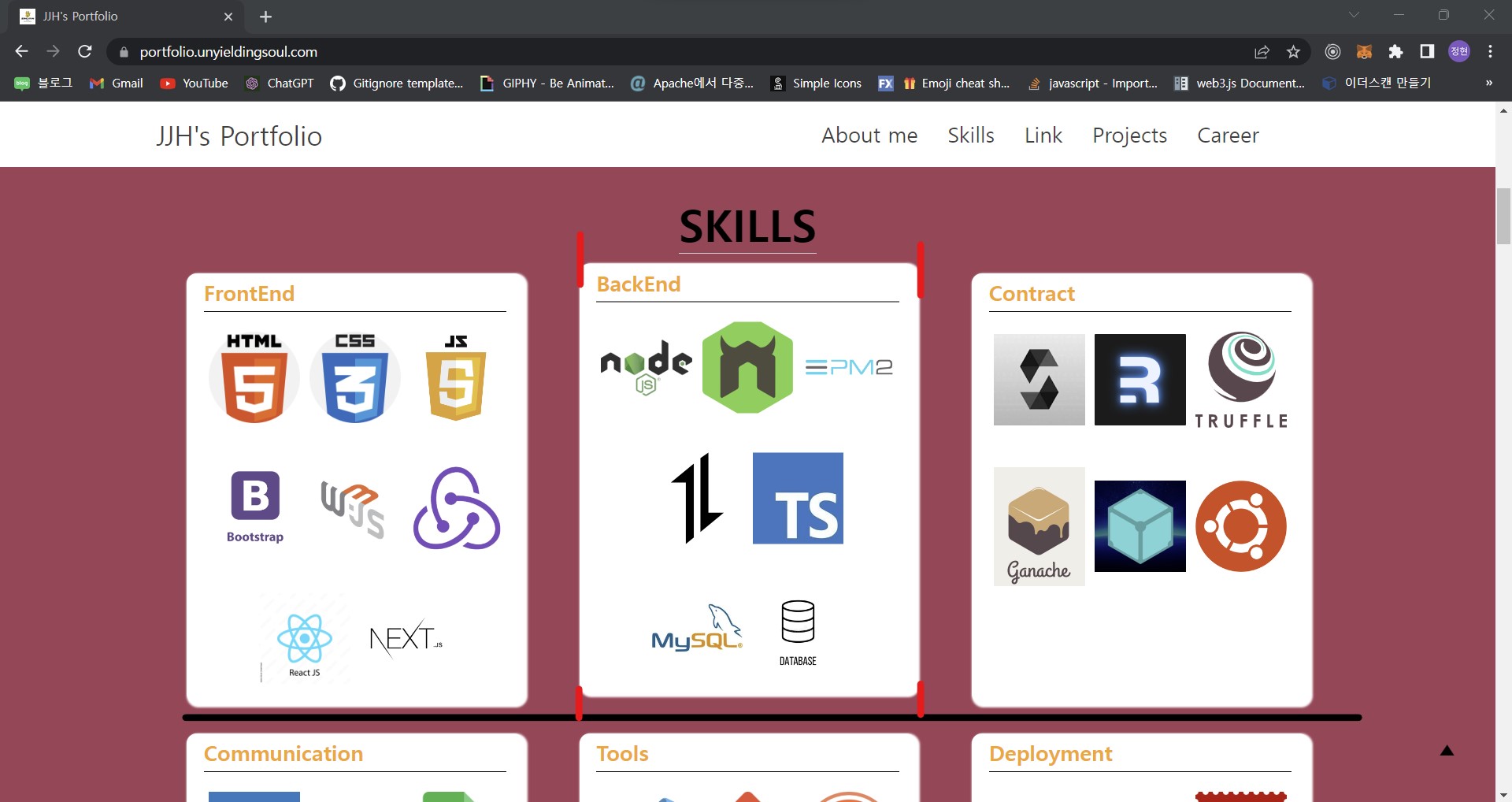Open the MetaMask fox extension
This screenshot has width=1512, height=802.
(x=1364, y=51)
